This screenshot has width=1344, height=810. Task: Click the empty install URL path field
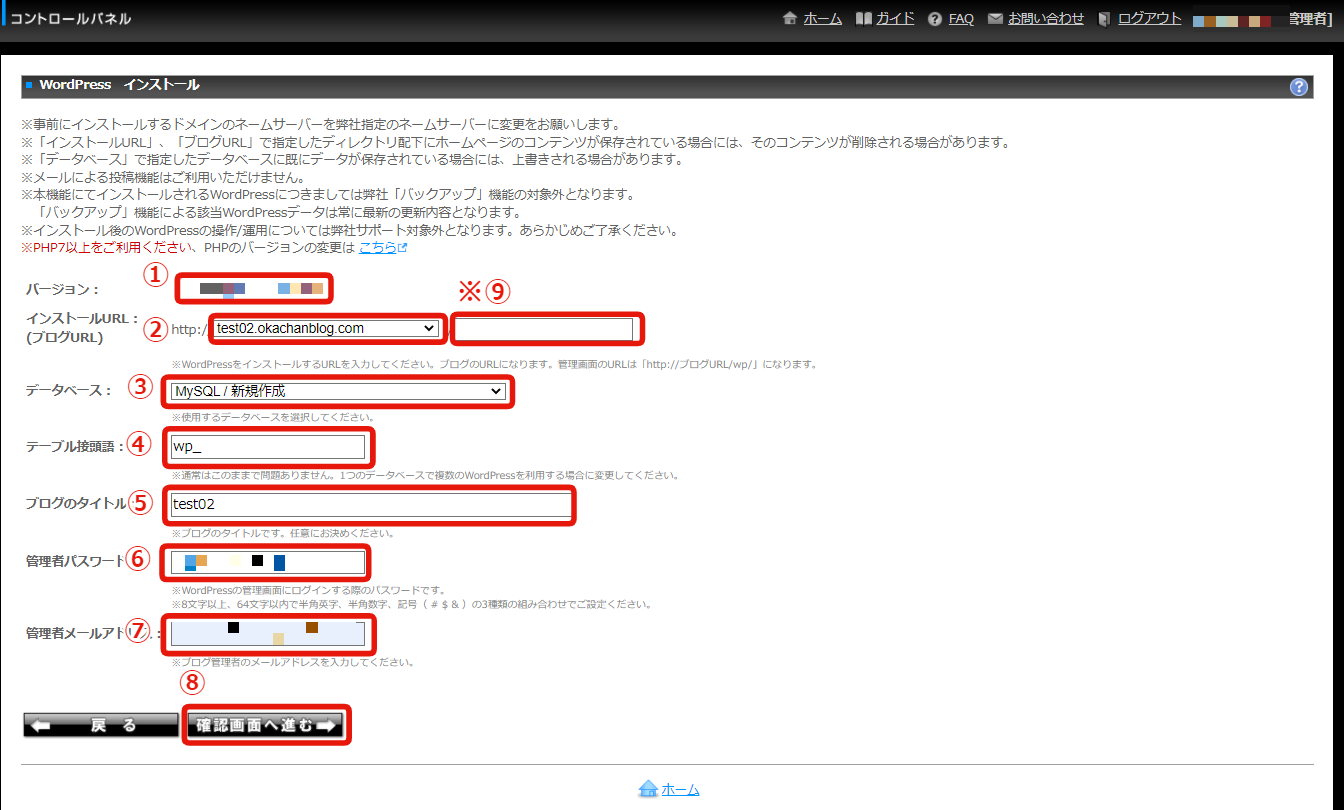pyautogui.click(x=546, y=328)
